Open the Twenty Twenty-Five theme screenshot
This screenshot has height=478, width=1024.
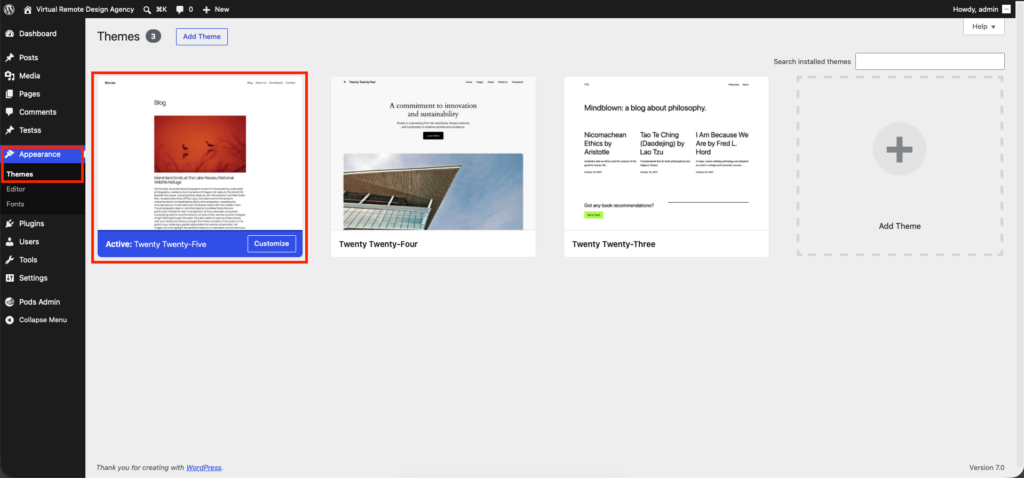[x=200, y=153]
